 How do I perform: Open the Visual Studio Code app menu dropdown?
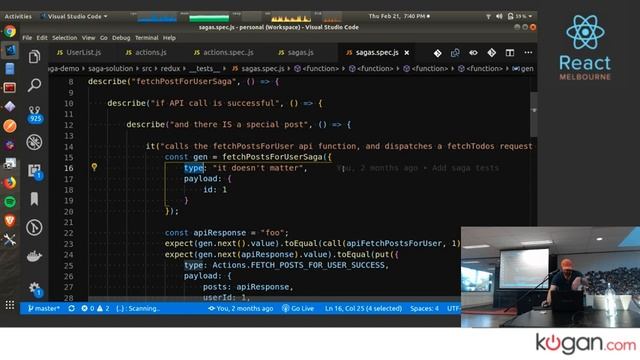(x=74, y=16)
